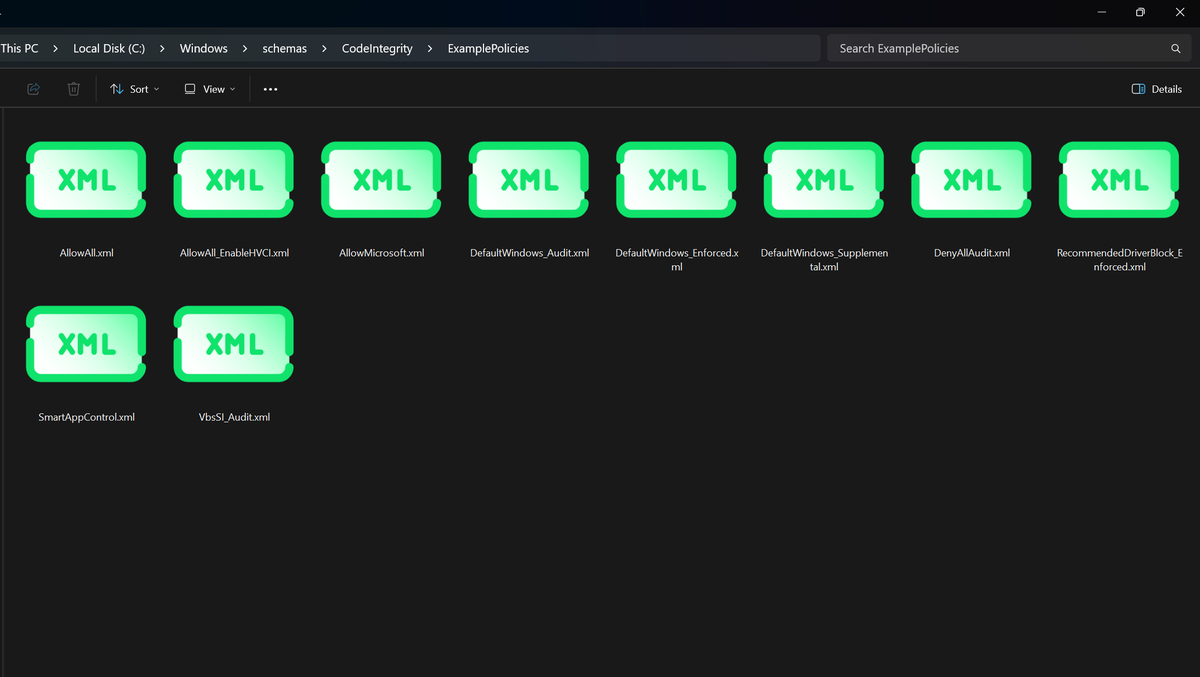The height and width of the screenshot is (677, 1200).
Task: Click the RecommendedDriverBlock_Enforced.xml file name
Action: (x=1119, y=260)
